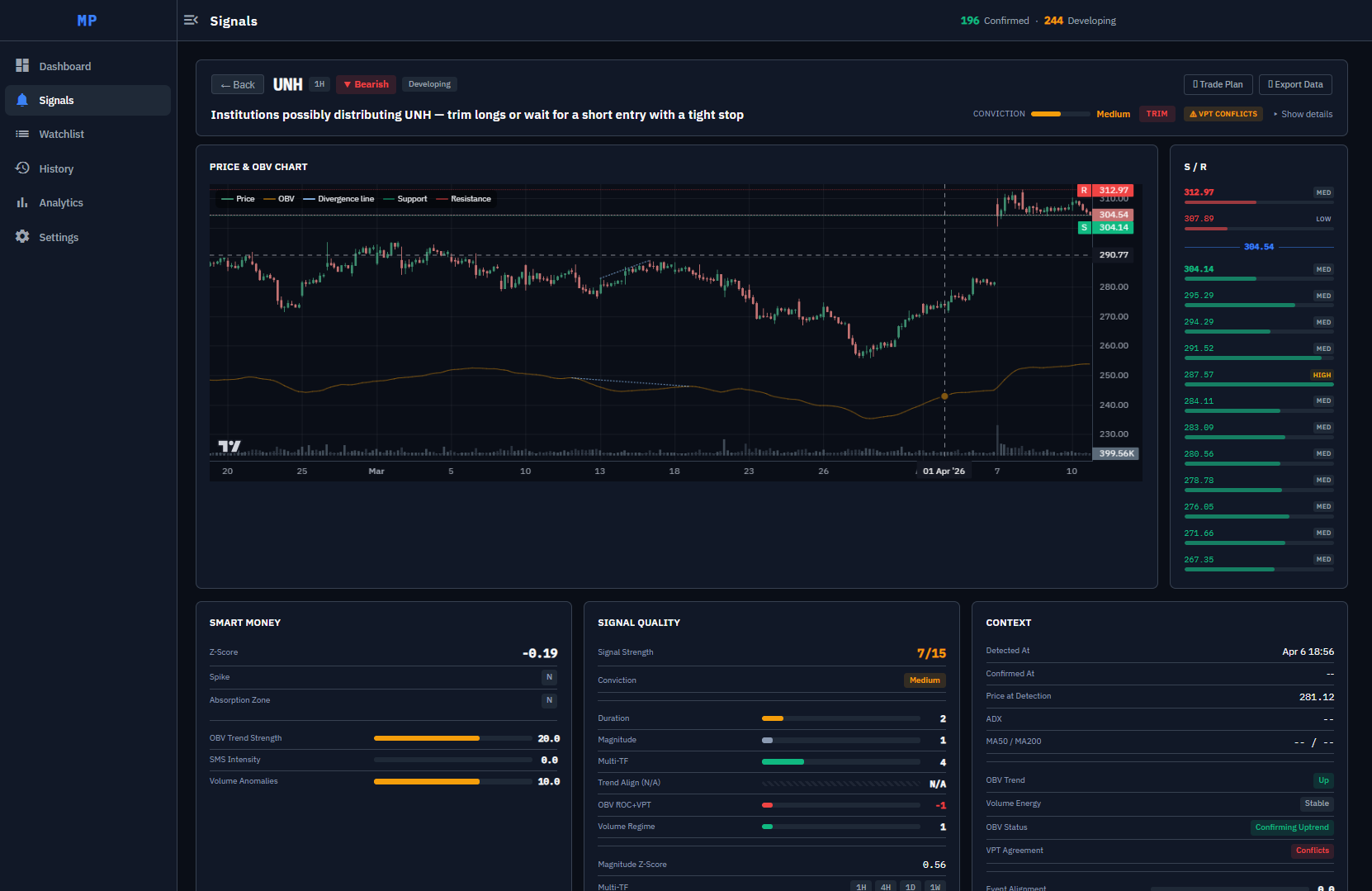Click the OBV crosshair marker dot
The image size is (1372, 891).
(x=944, y=396)
